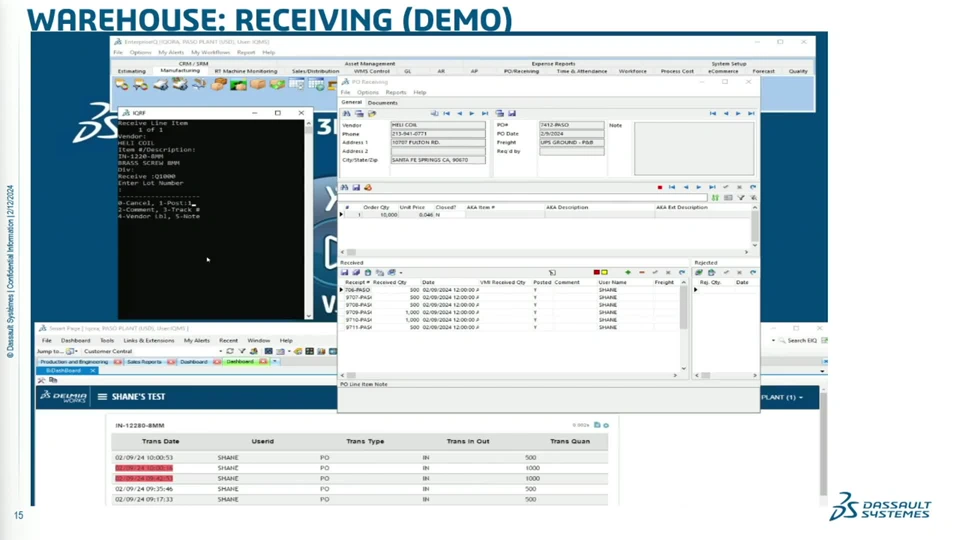Select receipt row 9709-PASO
960x540 pixels.
click(511, 312)
